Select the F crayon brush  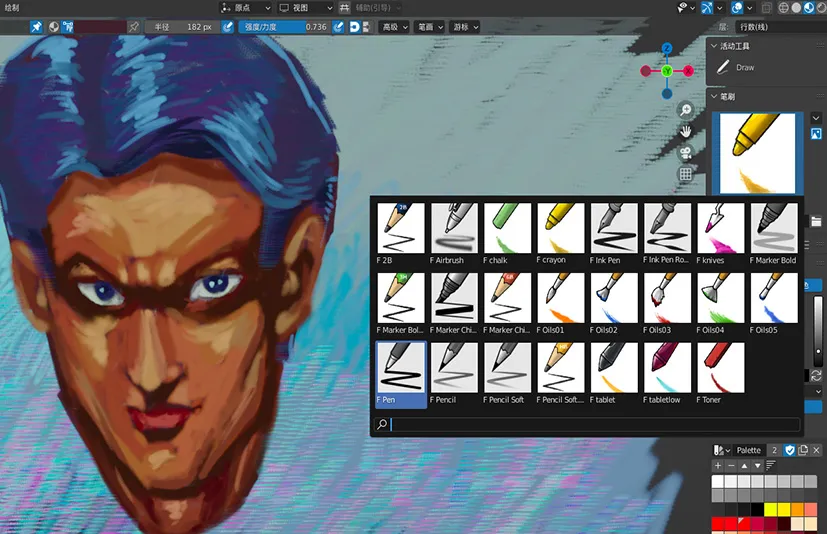pos(560,233)
